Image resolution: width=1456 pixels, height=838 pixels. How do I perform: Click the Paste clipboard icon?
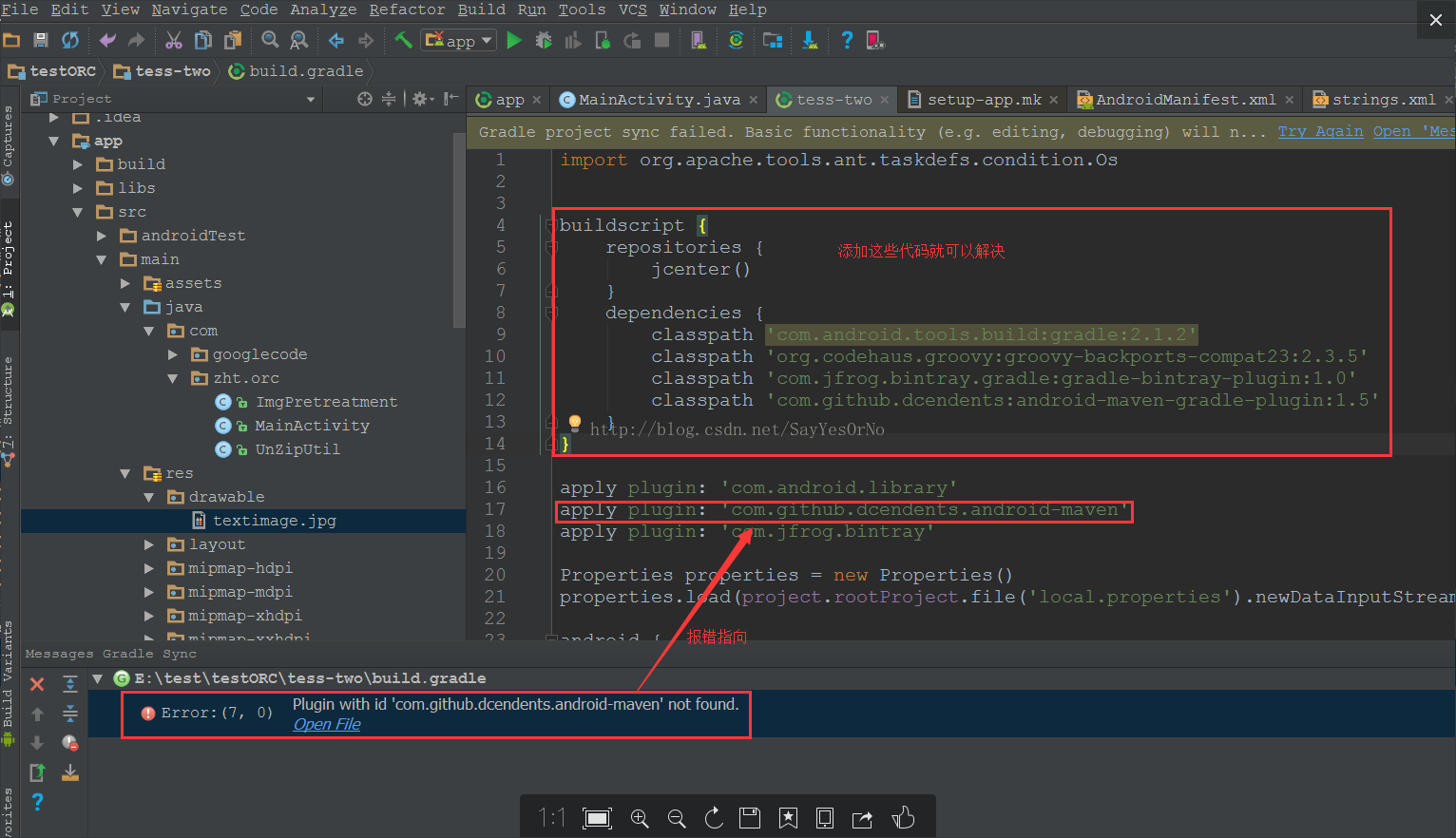click(x=233, y=40)
